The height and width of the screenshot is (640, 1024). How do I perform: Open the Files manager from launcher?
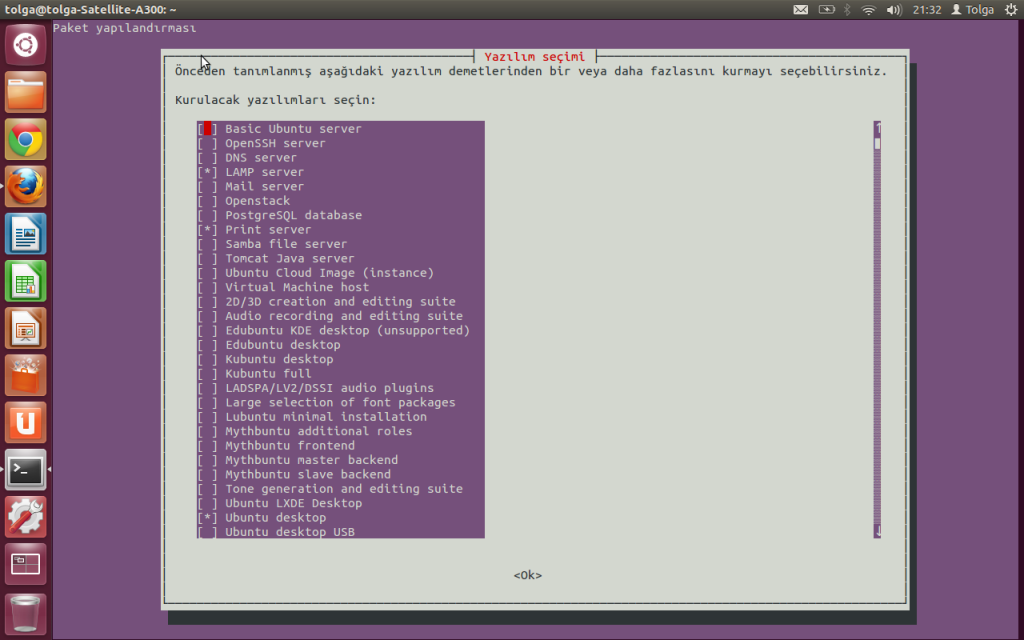(25, 92)
